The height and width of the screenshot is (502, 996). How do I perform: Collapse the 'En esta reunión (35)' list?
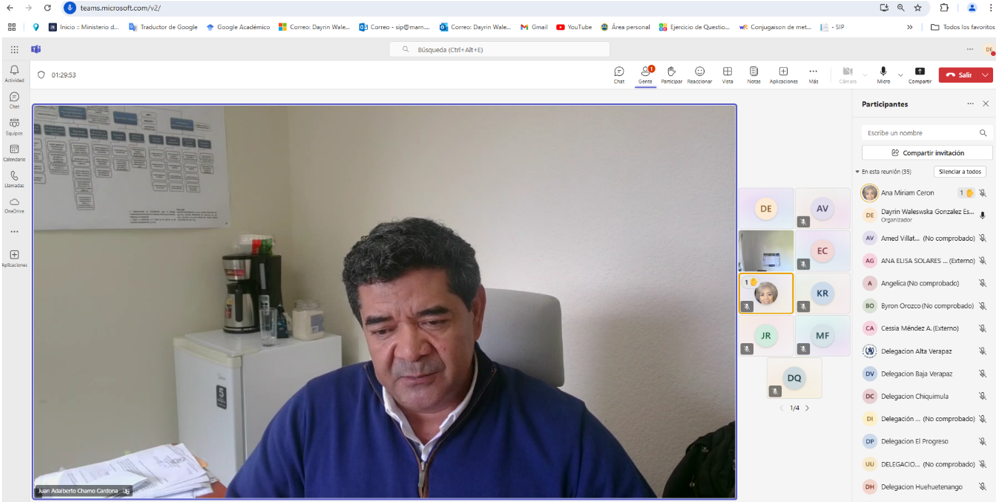tap(857, 172)
